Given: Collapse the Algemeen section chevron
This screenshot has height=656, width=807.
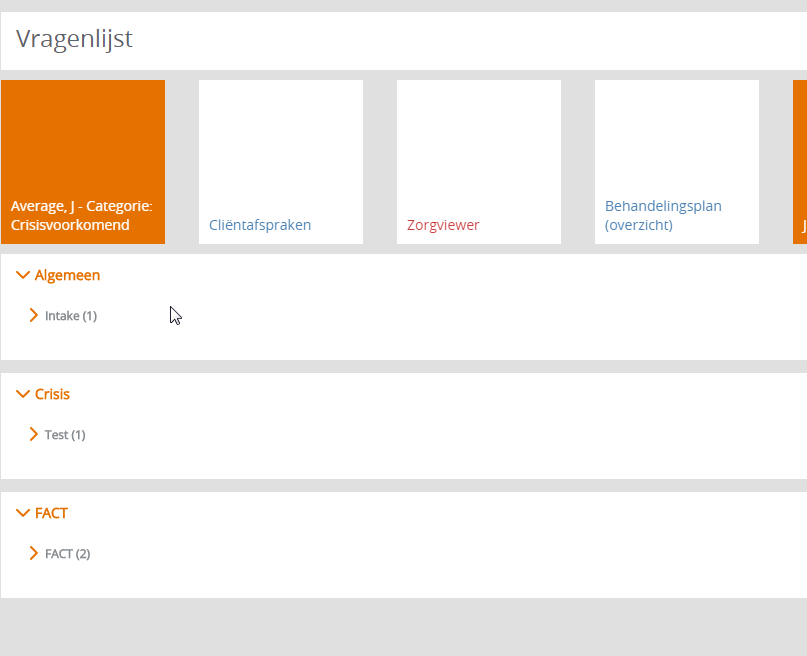Looking at the screenshot, I should [23, 275].
